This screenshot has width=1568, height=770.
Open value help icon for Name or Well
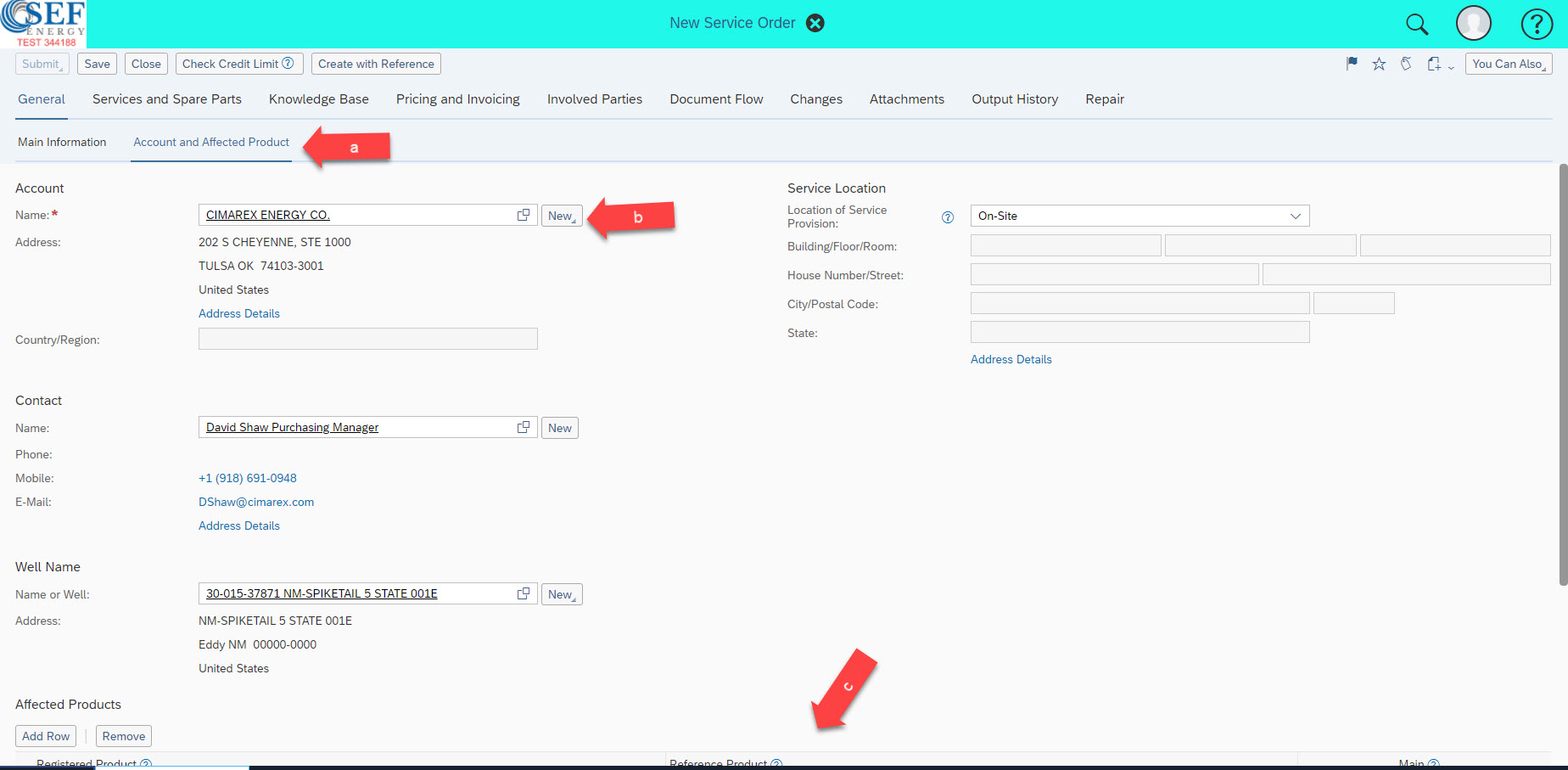pyautogui.click(x=524, y=593)
